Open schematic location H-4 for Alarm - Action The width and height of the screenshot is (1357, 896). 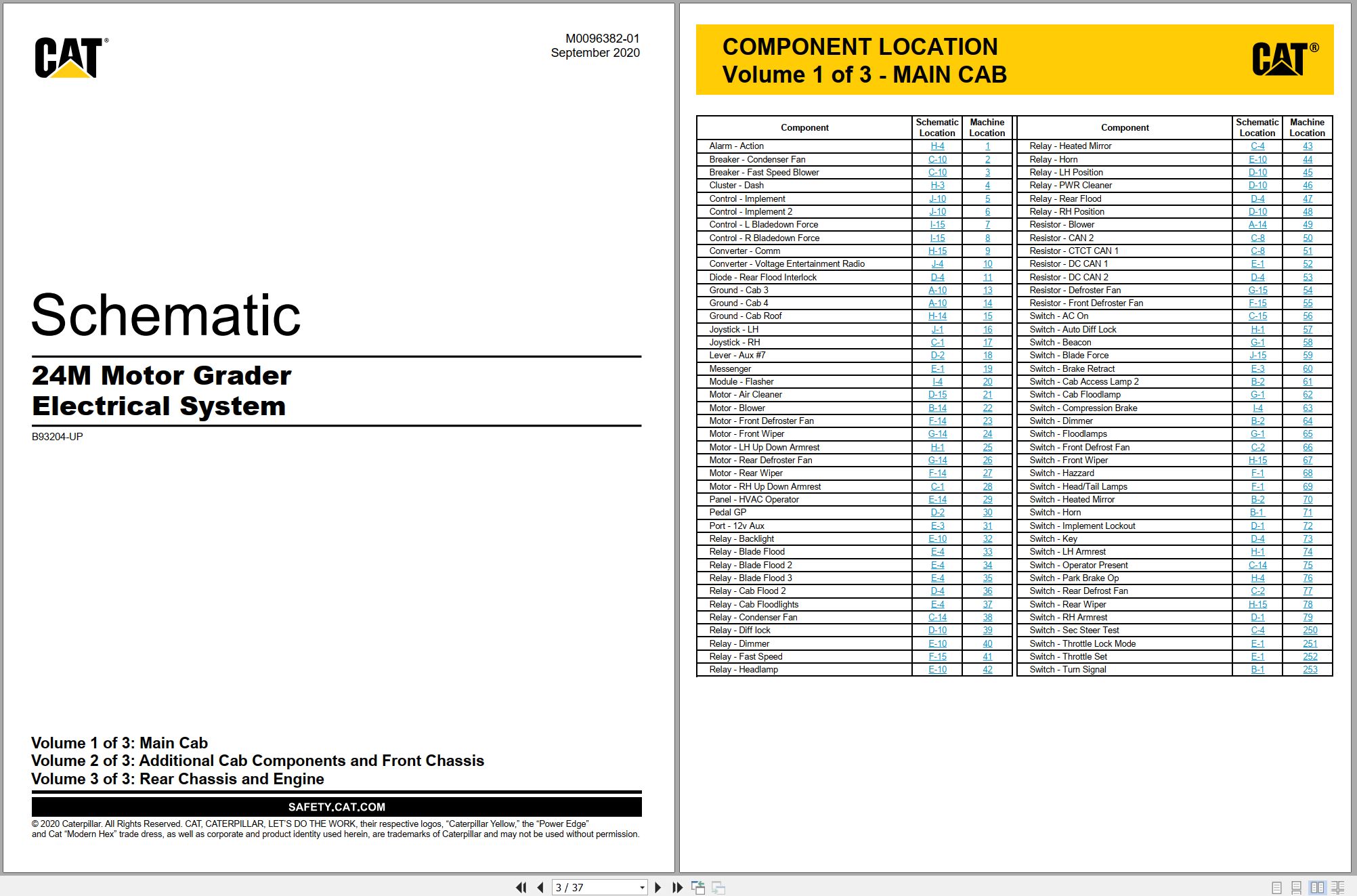[x=937, y=146]
